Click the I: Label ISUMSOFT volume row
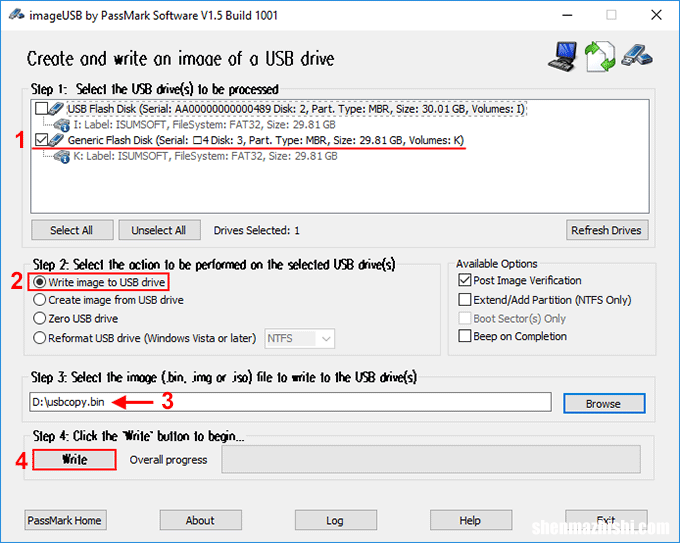This screenshot has height=543, width=680. [x=204, y=125]
